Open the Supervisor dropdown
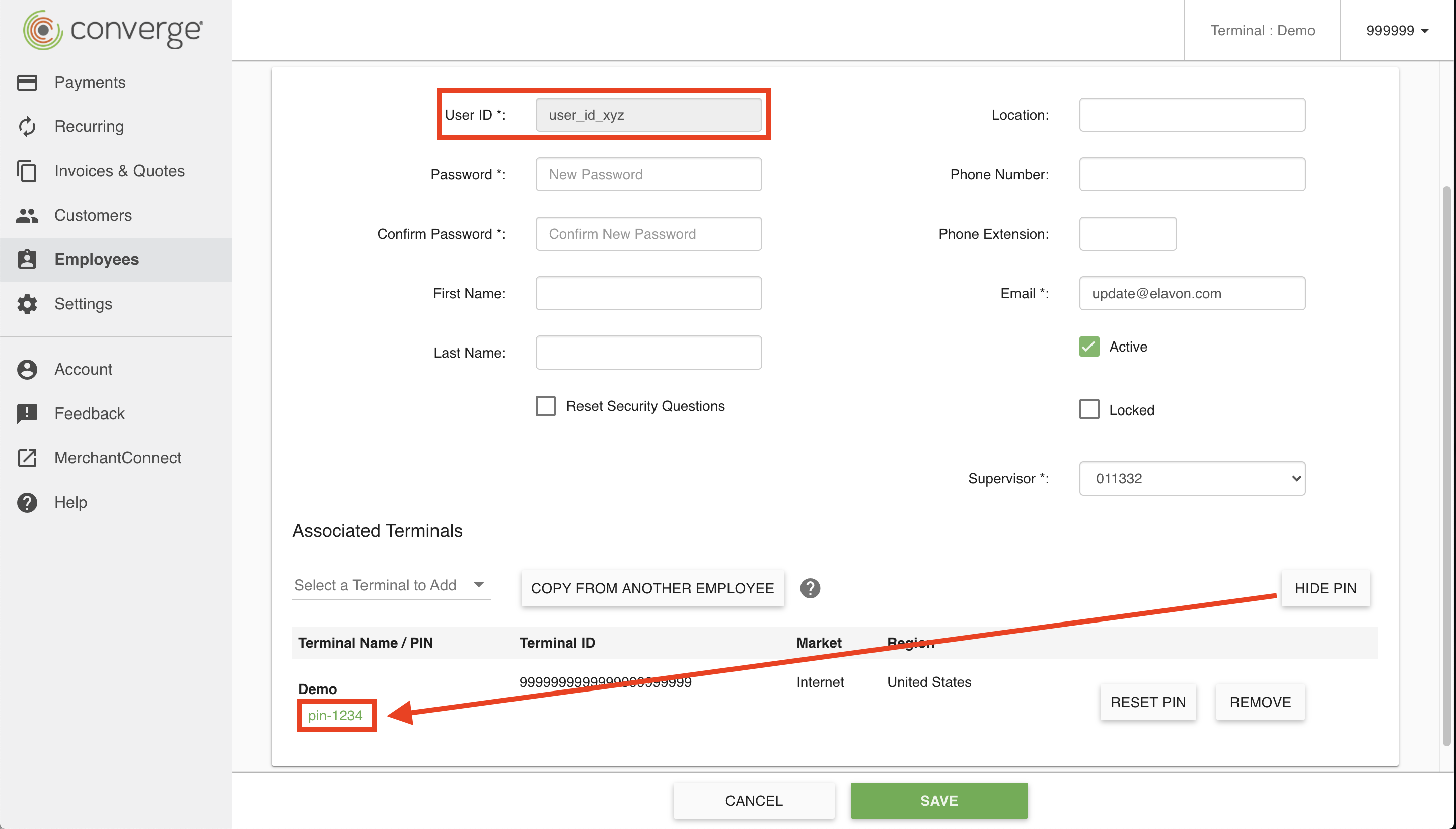 pos(1191,478)
